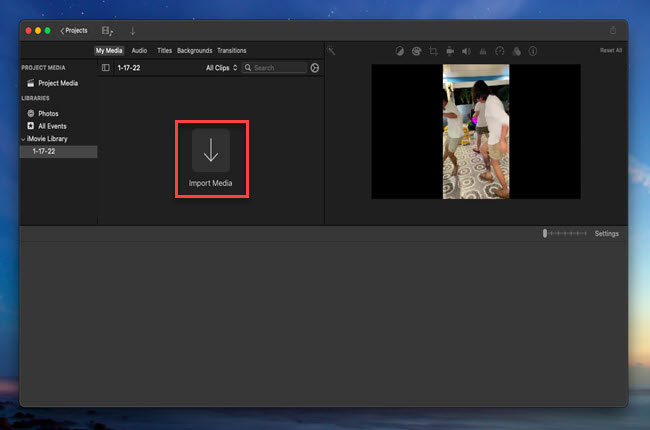Switch to the Audio tab
This screenshot has height=430, width=650.
(139, 50)
